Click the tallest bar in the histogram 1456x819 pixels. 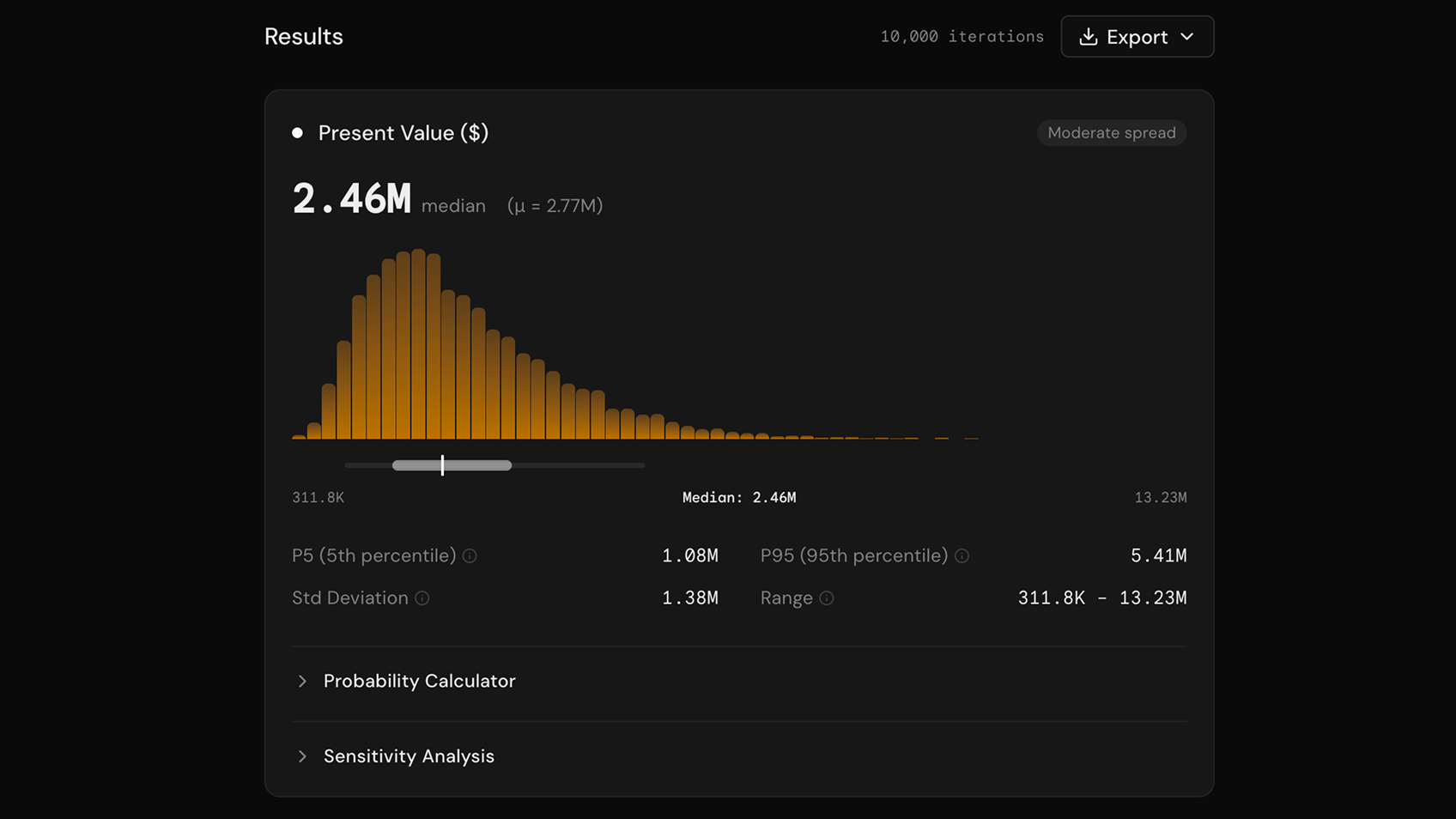point(420,343)
